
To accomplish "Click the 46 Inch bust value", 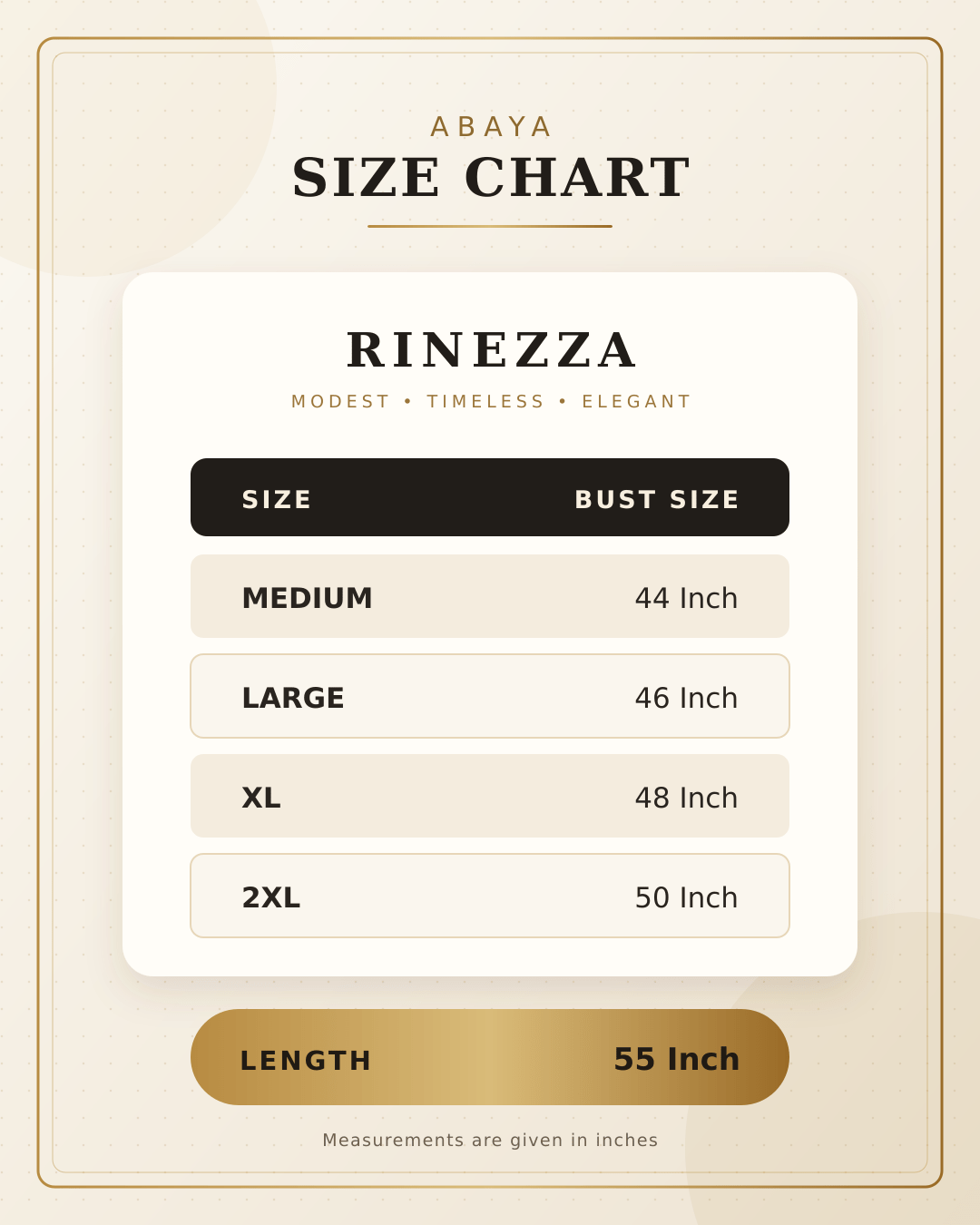I will tap(686, 698).
